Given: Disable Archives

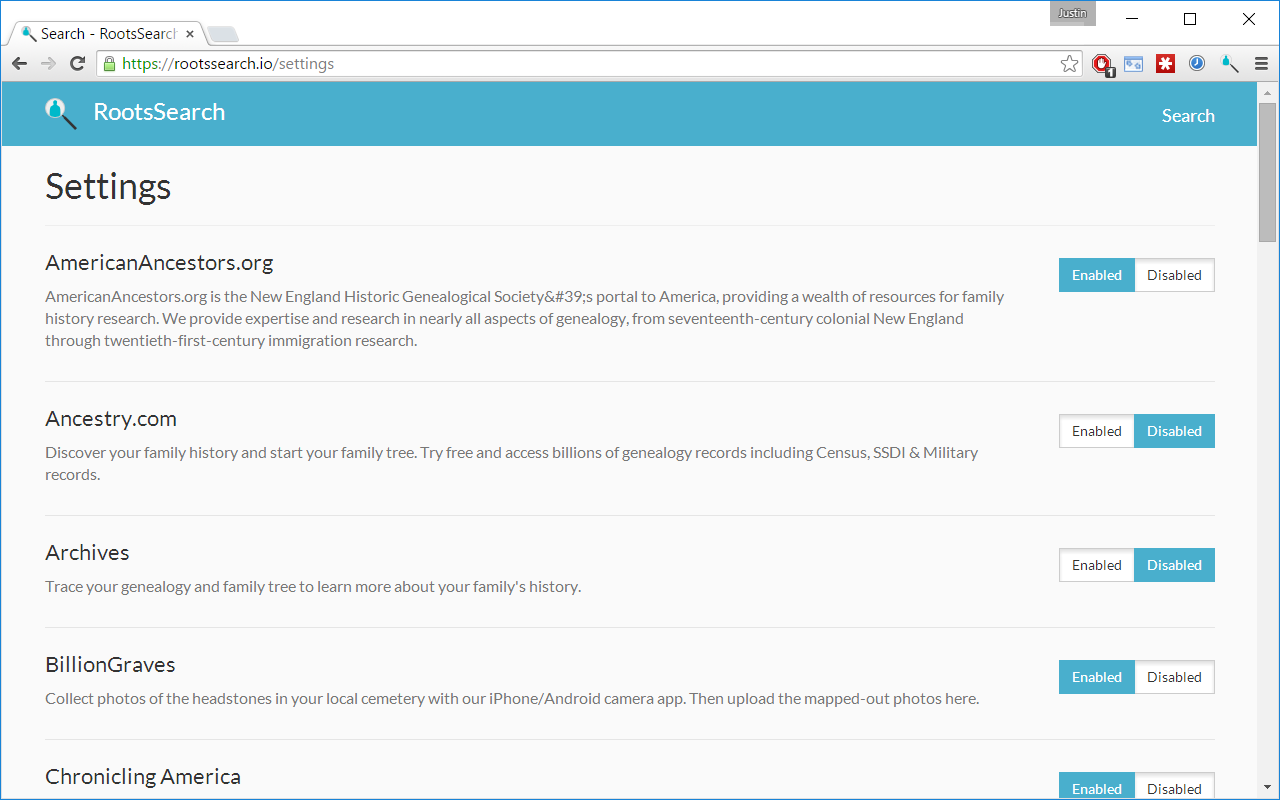Looking at the screenshot, I should point(1174,565).
